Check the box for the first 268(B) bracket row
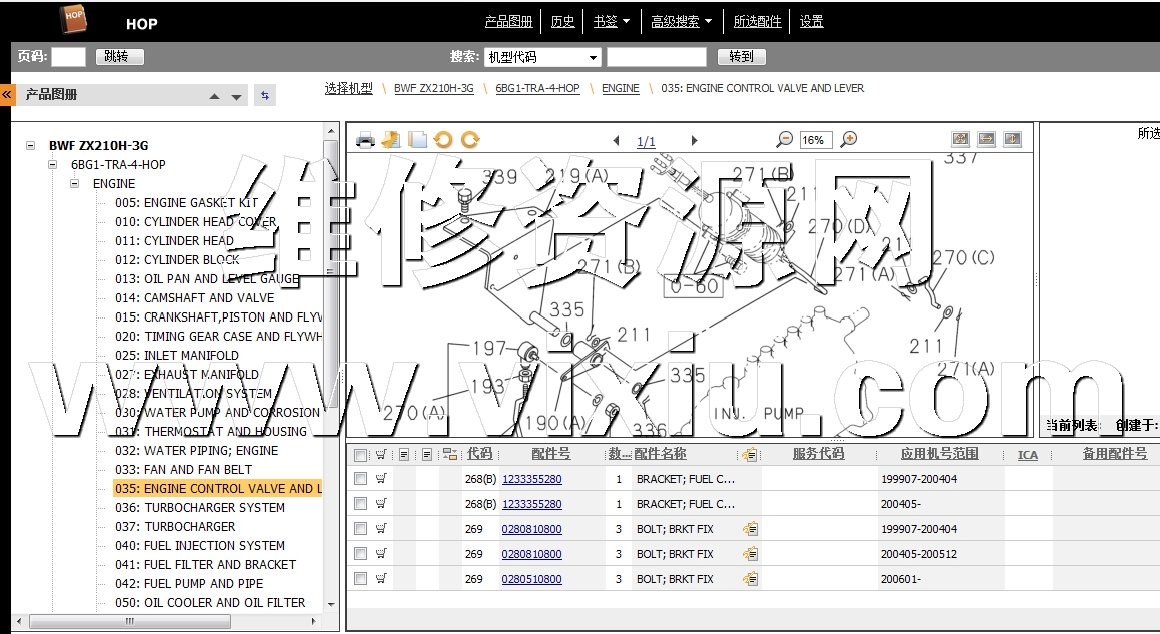 click(x=360, y=479)
